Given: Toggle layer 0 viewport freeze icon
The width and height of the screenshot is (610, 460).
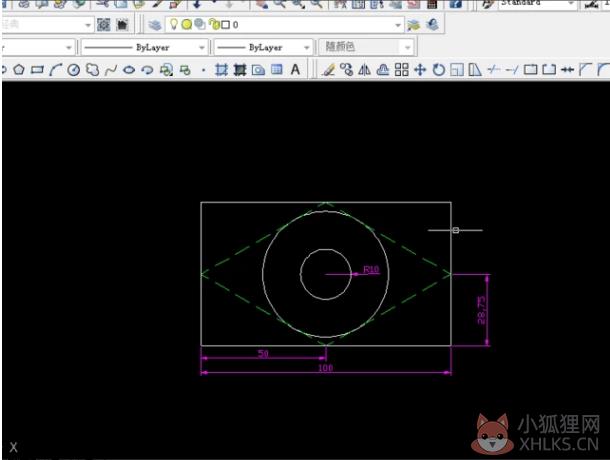Looking at the screenshot, I should click(200, 25).
